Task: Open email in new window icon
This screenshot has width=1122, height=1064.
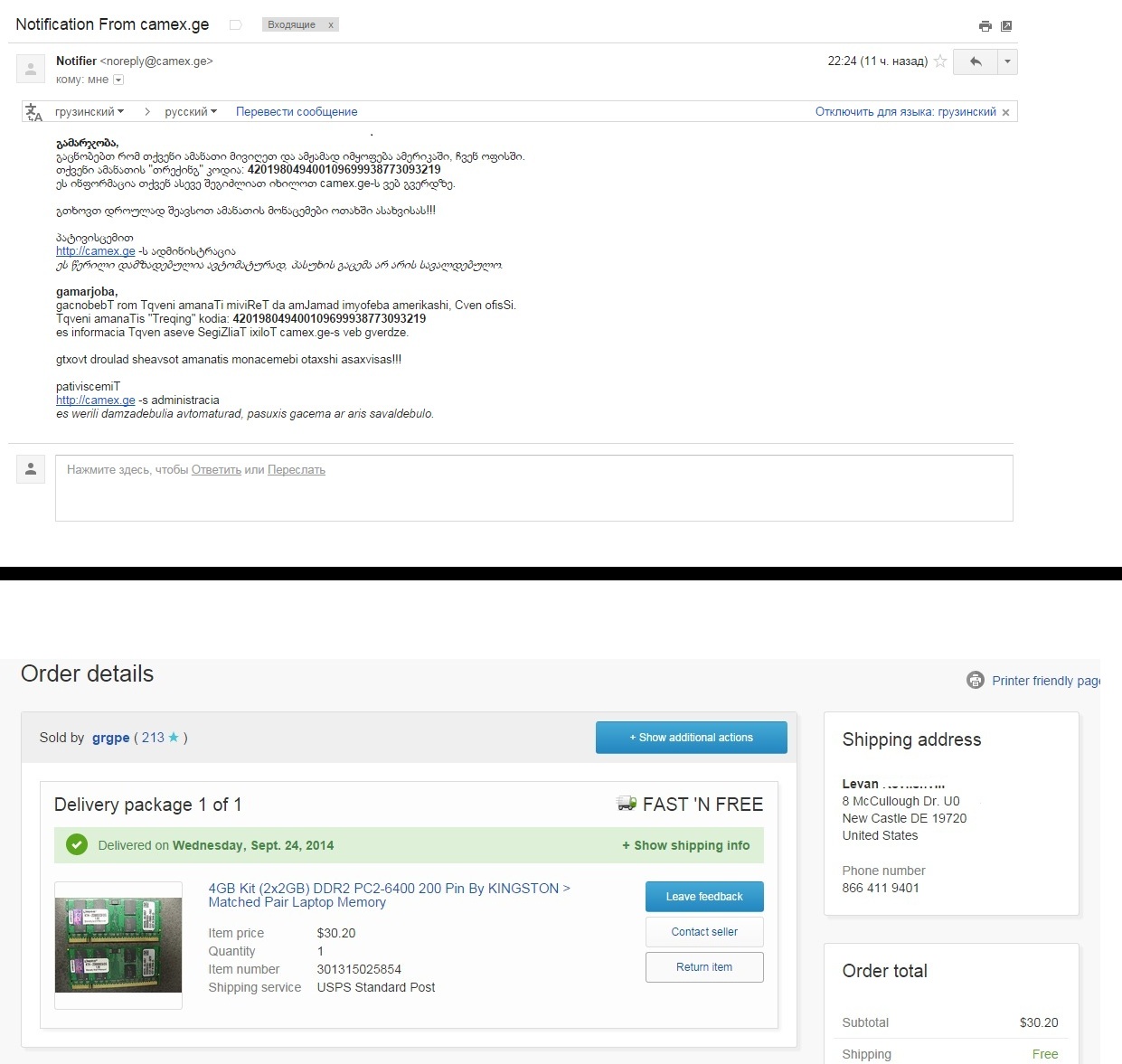Action: tap(1006, 26)
